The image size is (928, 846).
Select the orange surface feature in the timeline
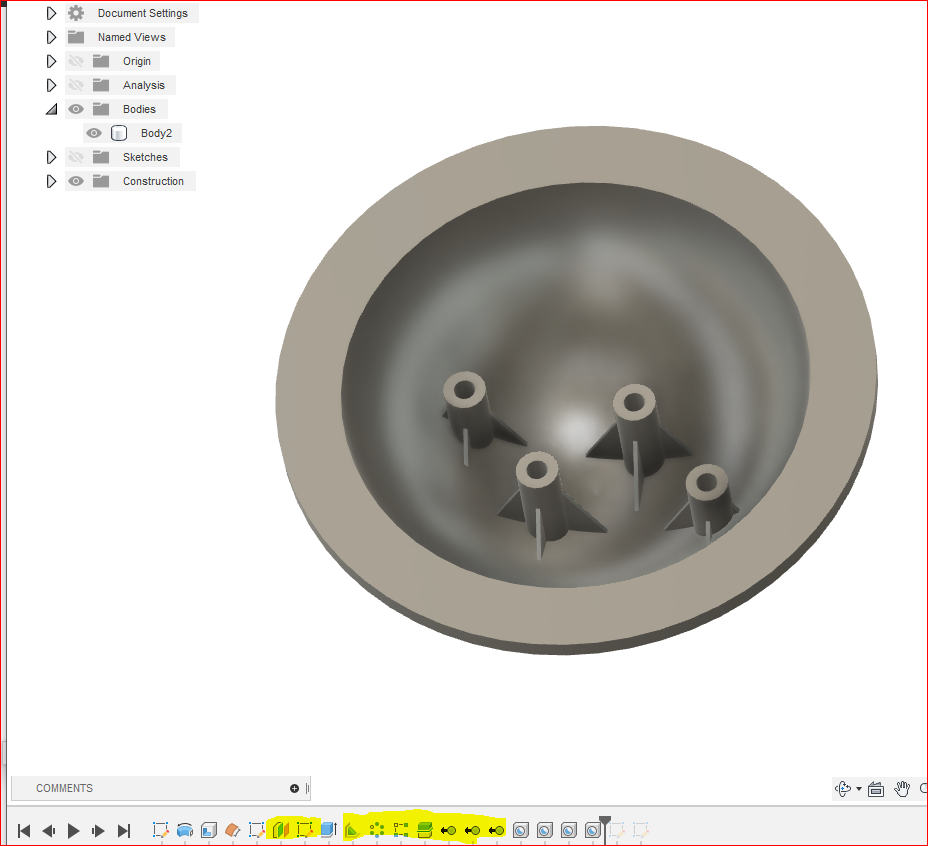click(233, 830)
